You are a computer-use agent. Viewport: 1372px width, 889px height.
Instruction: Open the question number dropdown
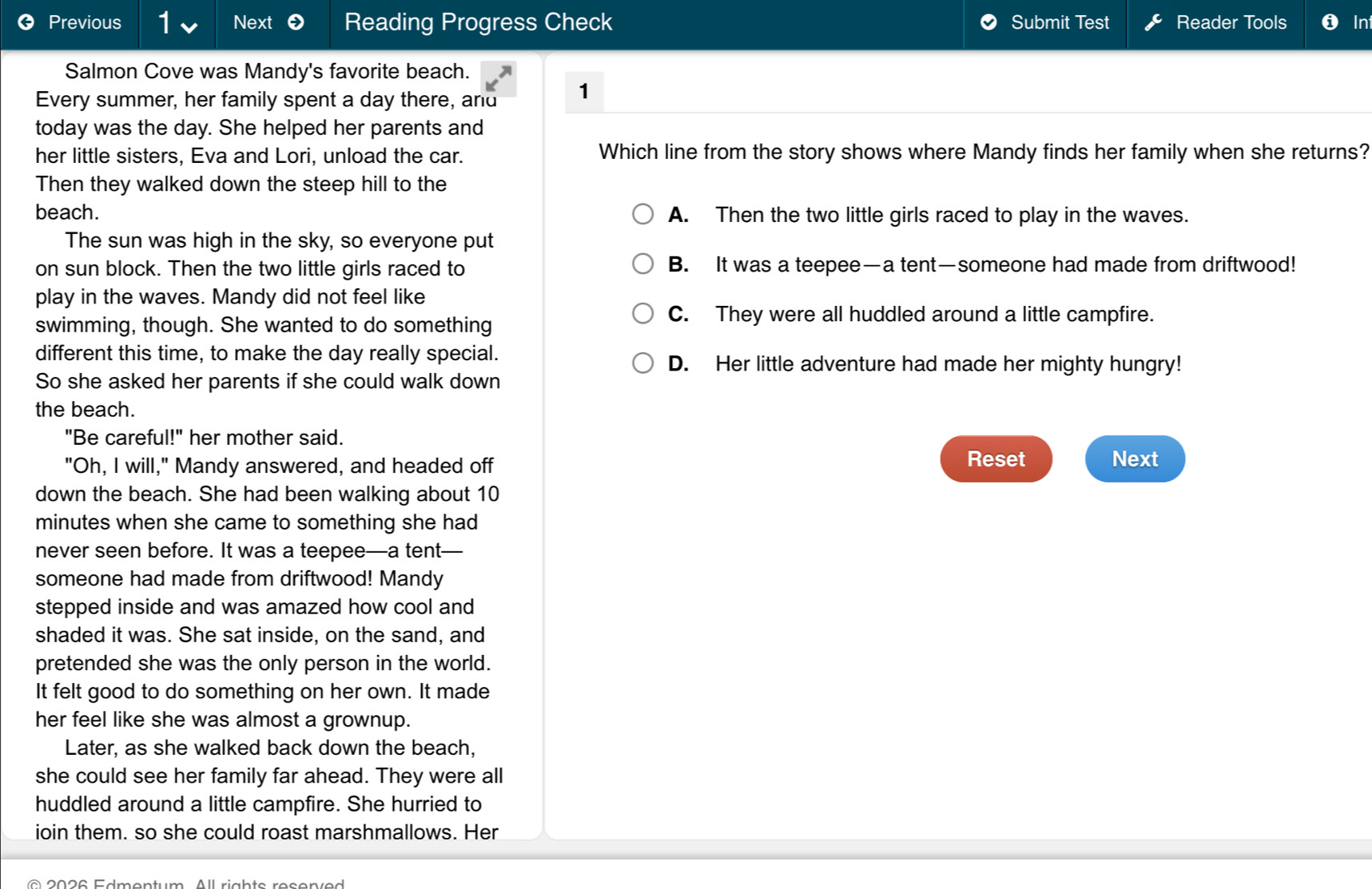pos(177,23)
